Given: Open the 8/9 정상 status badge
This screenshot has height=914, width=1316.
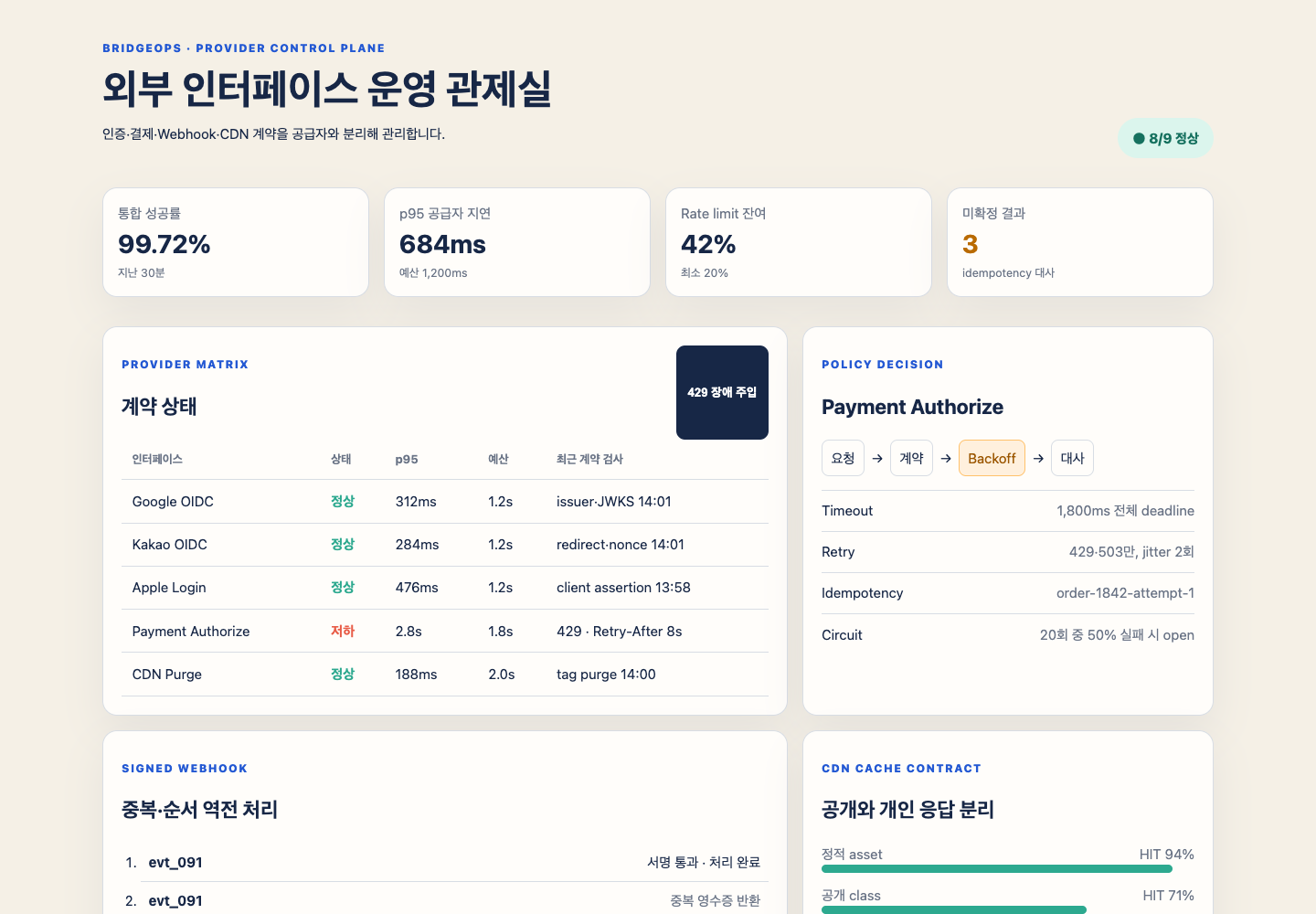Looking at the screenshot, I should coord(1165,138).
